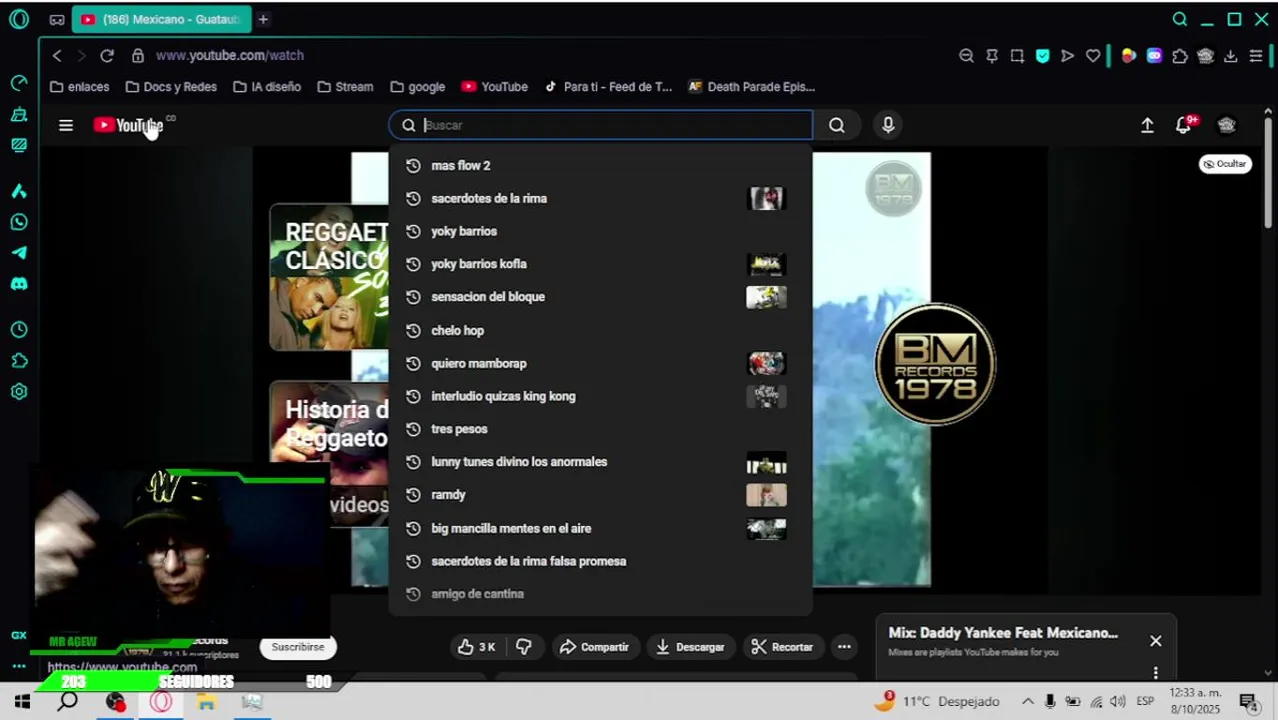The width and height of the screenshot is (1278, 720).
Task: Open the Opera sidebar settings gear
Action: [19, 392]
